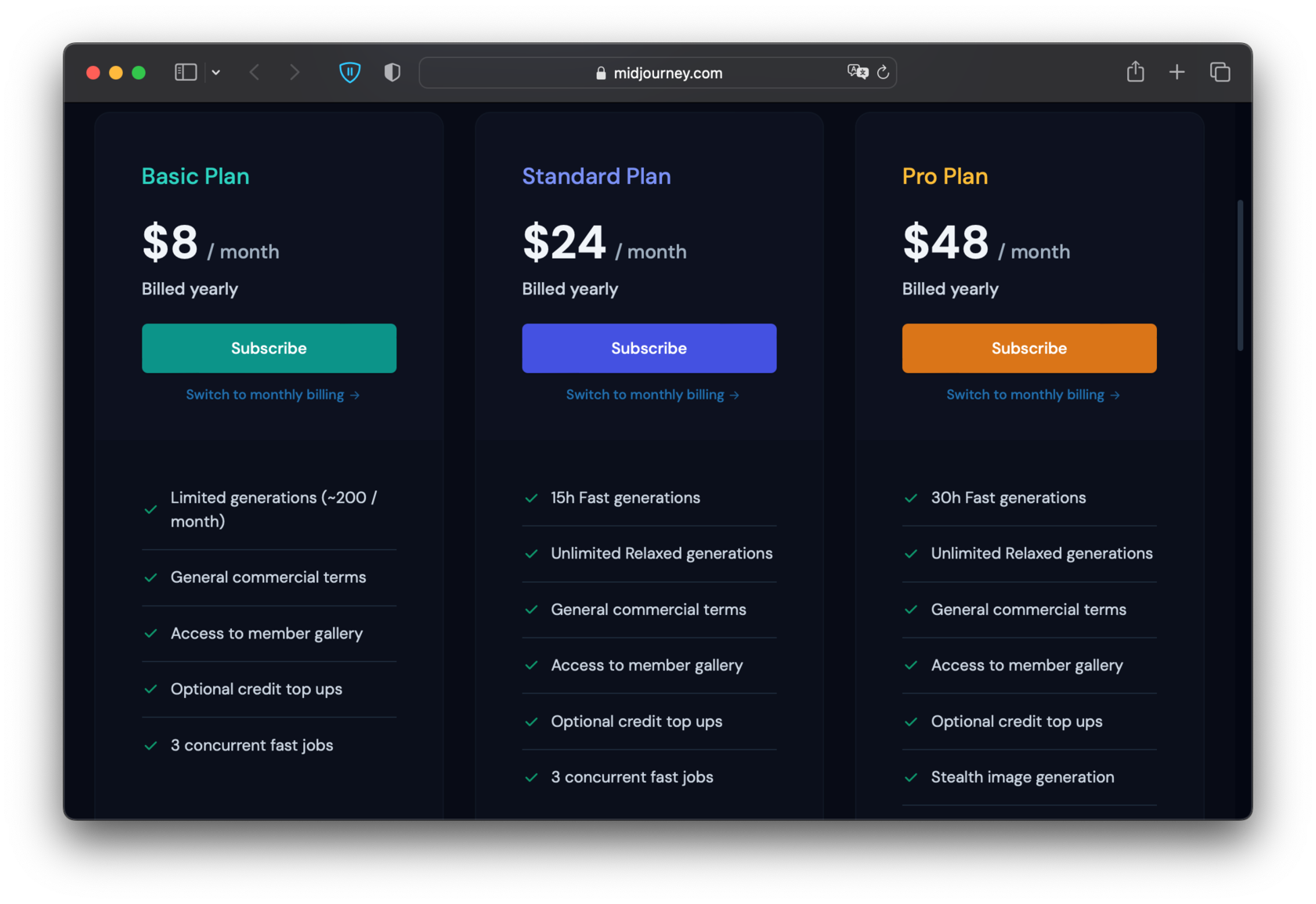Click Basic Plan '3 concurrent fast jobs'
1316x904 pixels.
pyautogui.click(x=251, y=745)
